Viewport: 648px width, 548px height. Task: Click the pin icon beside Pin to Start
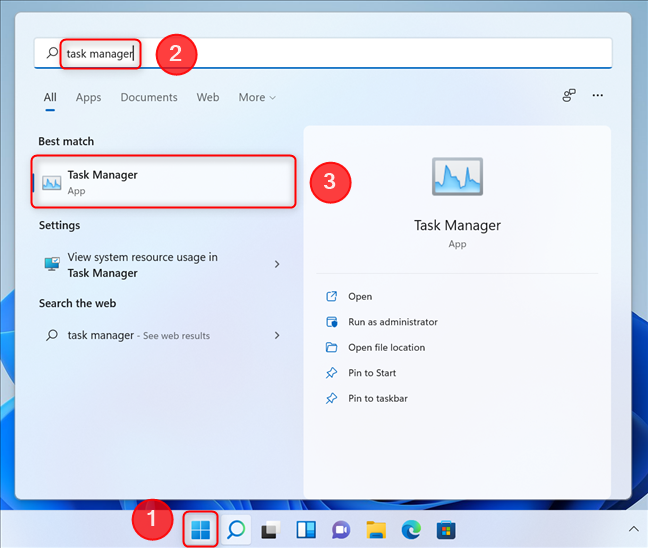(x=331, y=373)
